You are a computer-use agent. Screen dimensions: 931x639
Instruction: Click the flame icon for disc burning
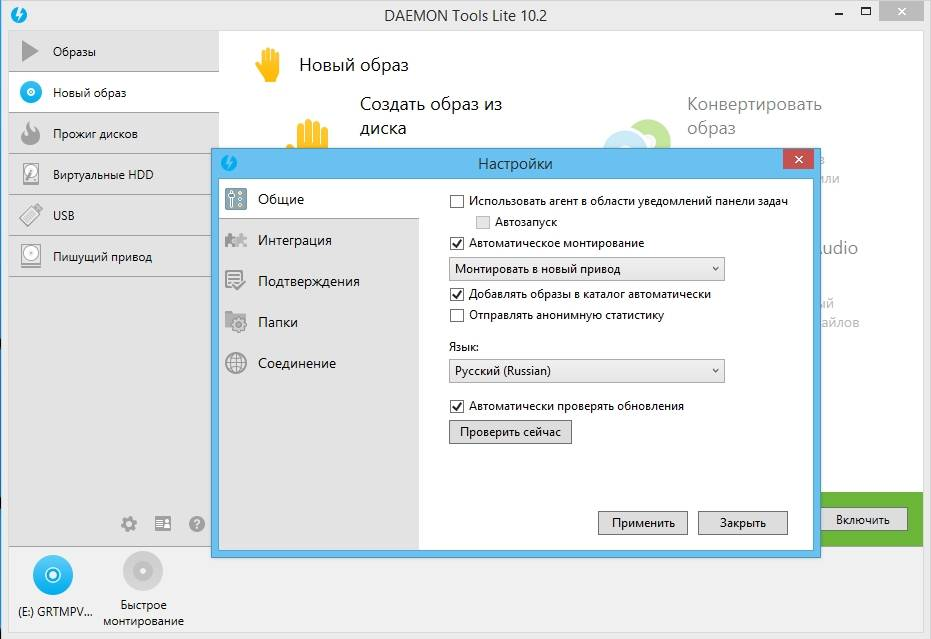pyautogui.click(x=30, y=133)
